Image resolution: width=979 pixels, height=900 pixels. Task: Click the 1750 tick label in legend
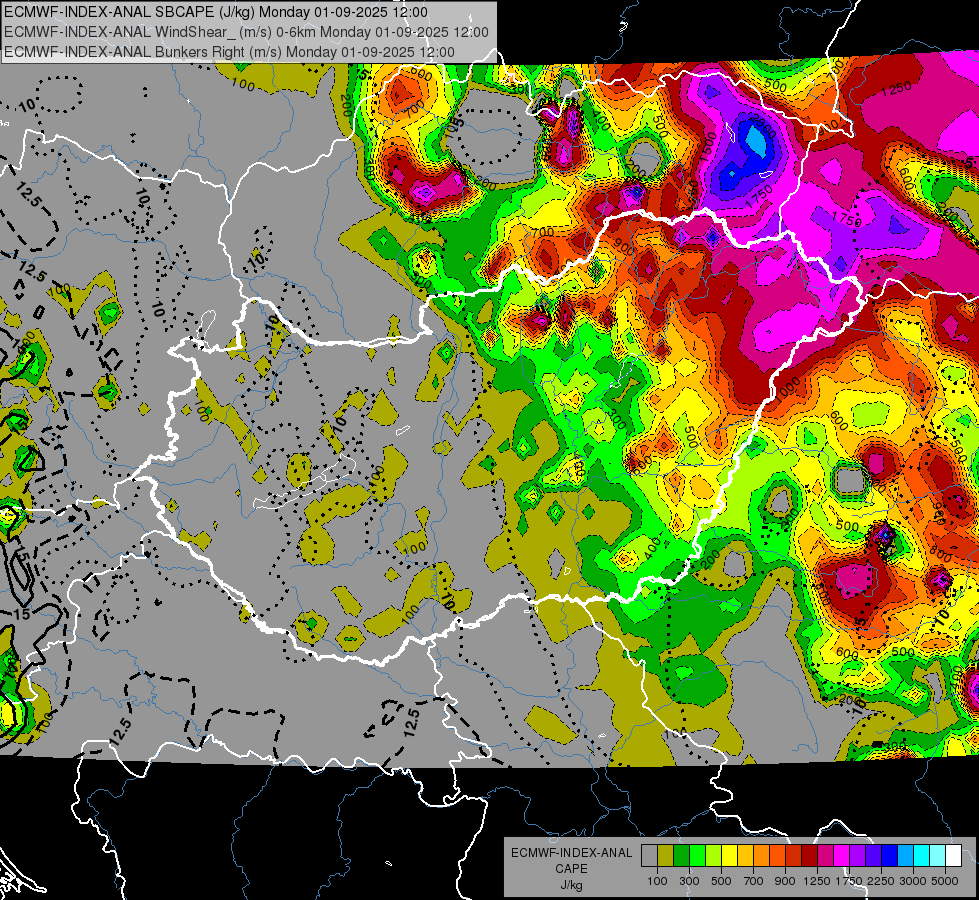[850, 881]
